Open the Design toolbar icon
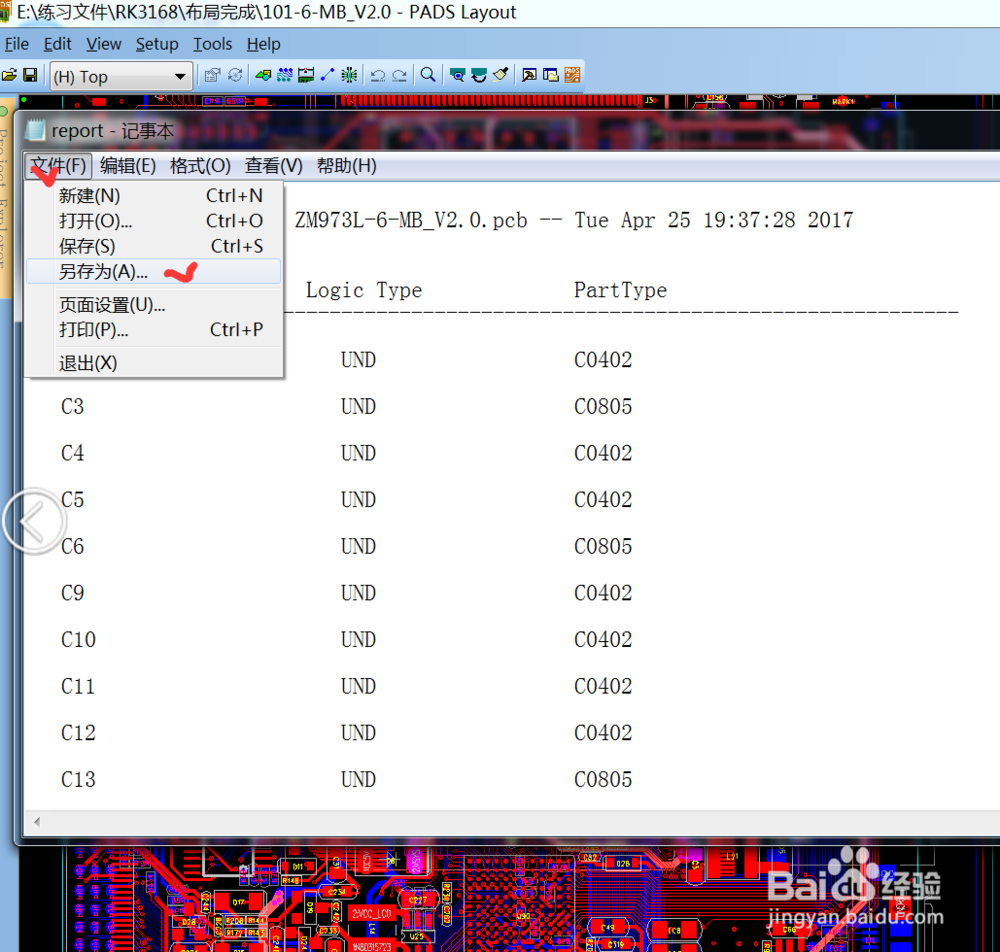This screenshot has height=952, width=1000. 284,76
